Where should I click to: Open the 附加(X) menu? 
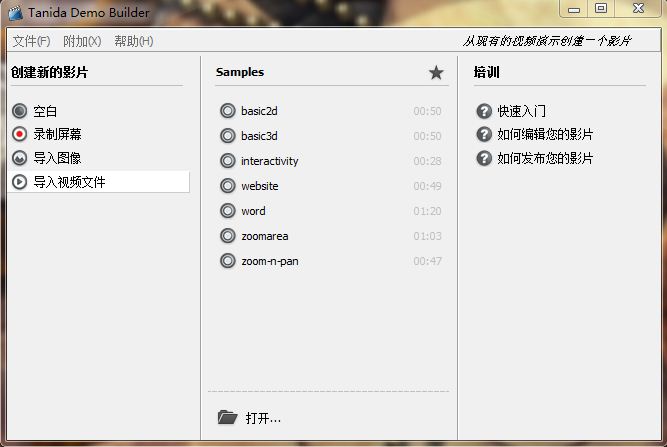[x=82, y=41]
